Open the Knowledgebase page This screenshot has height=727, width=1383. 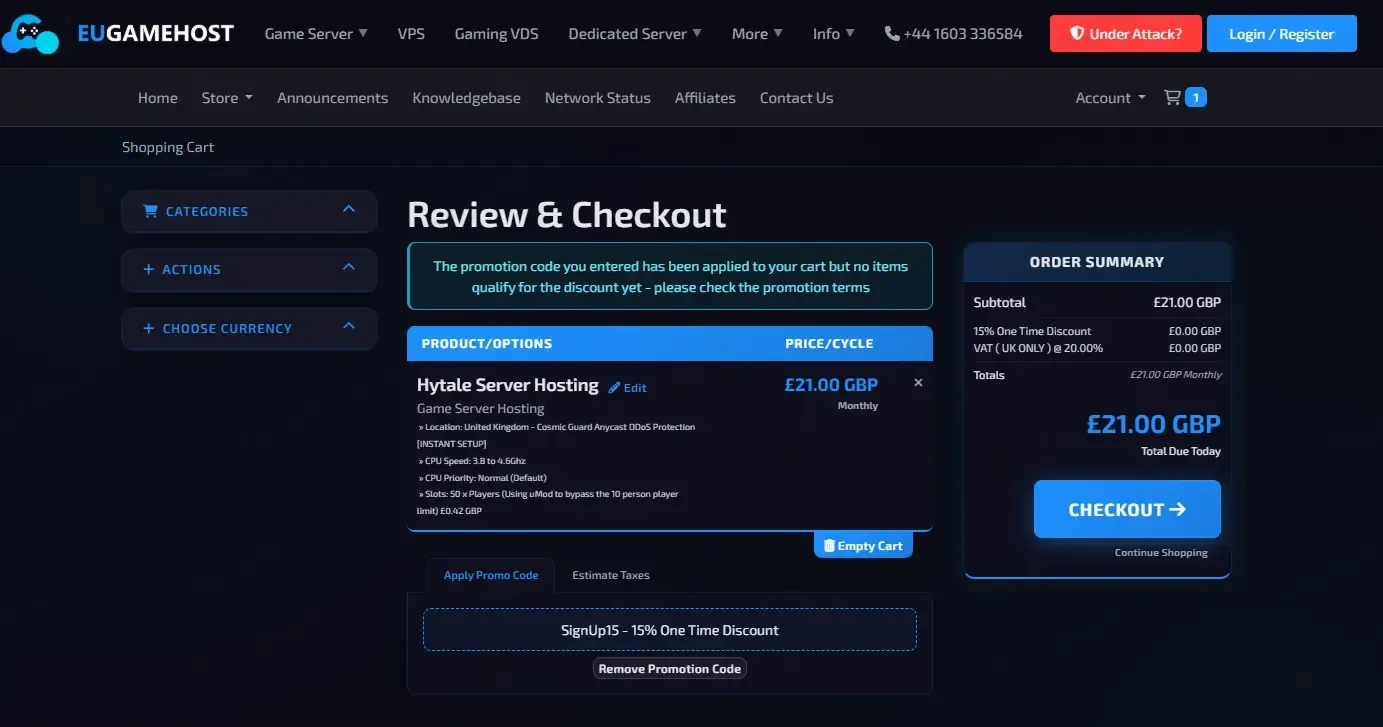[x=466, y=97]
